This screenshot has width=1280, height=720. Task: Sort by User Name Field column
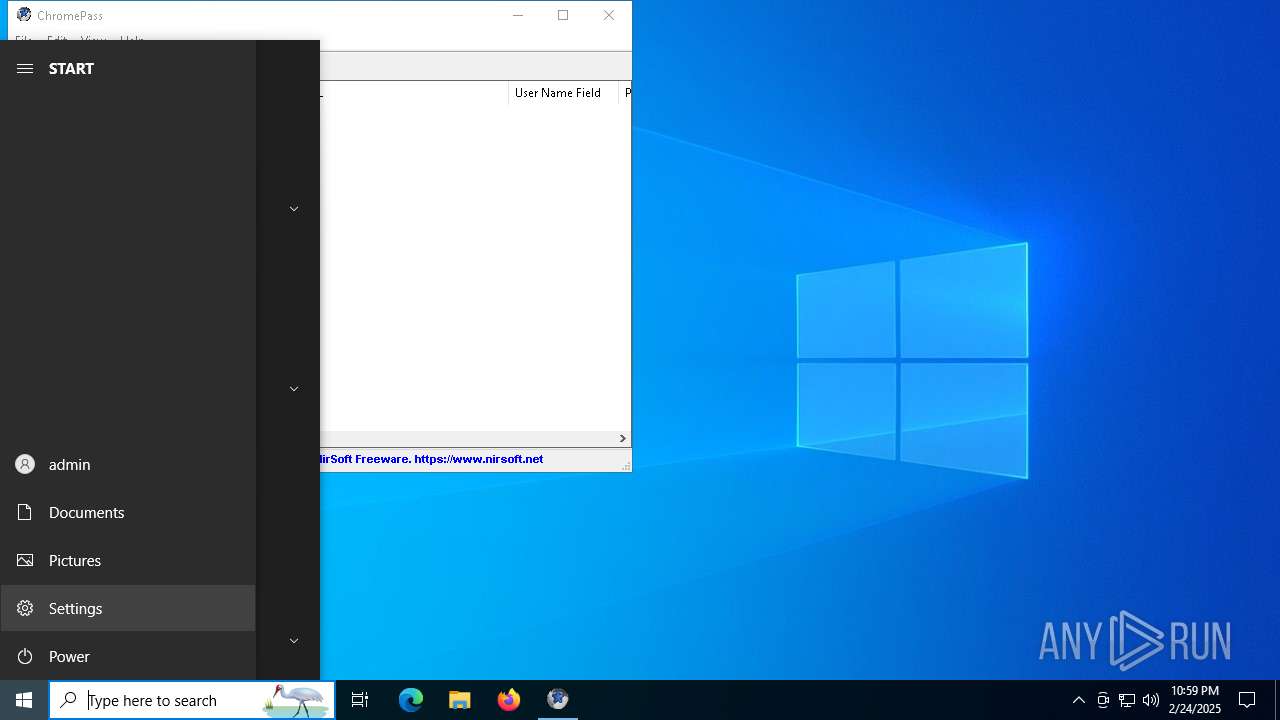pyautogui.click(x=563, y=93)
